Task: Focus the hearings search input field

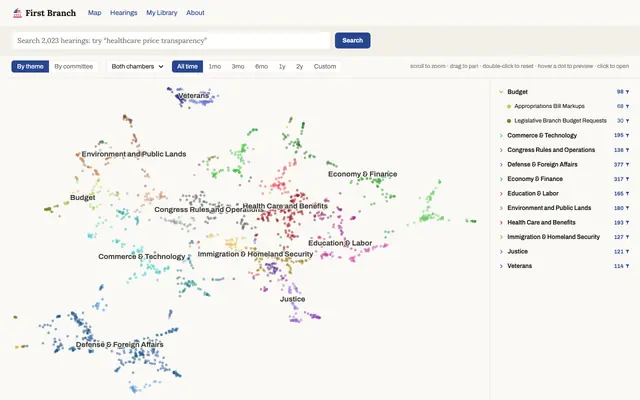Action: pyautogui.click(x=171, y=40)
